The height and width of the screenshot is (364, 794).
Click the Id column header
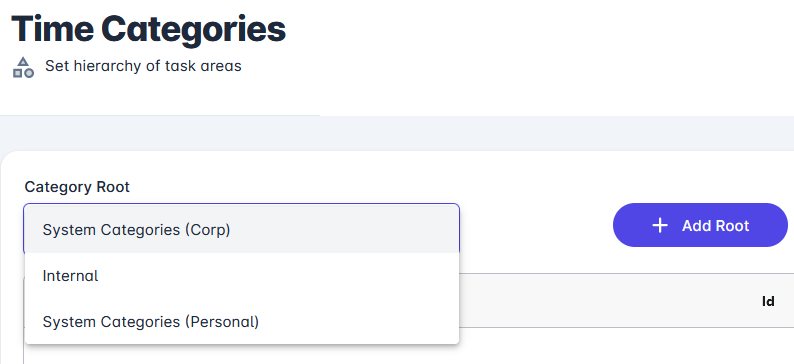(x=768, y=301)
